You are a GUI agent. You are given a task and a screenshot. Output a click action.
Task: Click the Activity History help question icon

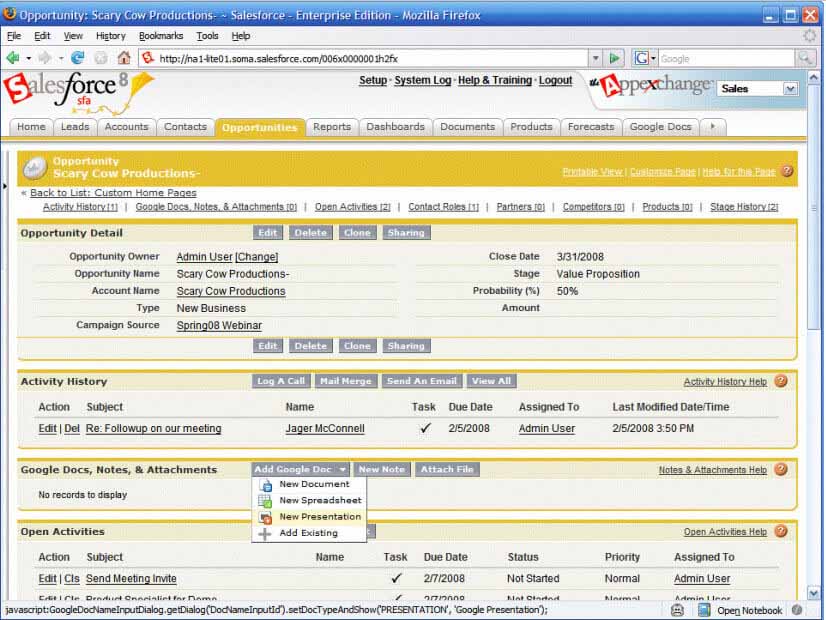(x=781, y=381)
